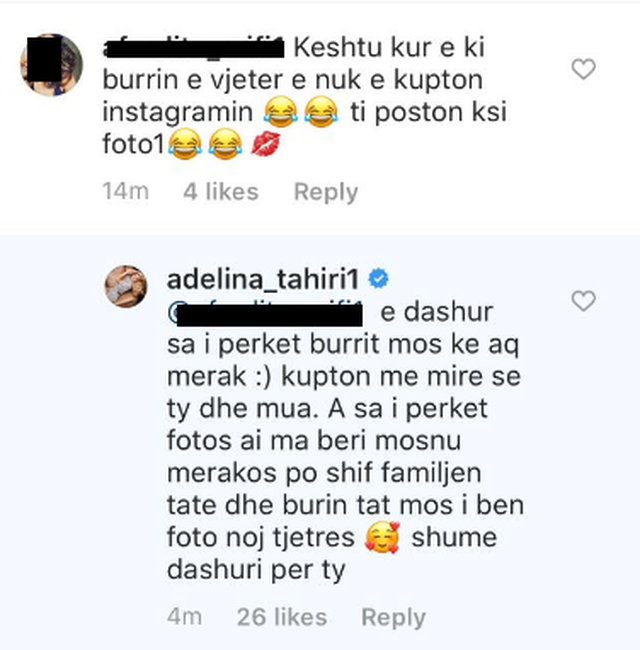The height and width of the screenshot is (650, 640).
Task: Click the 4m timestamp on reply
Action: point(184,617)
